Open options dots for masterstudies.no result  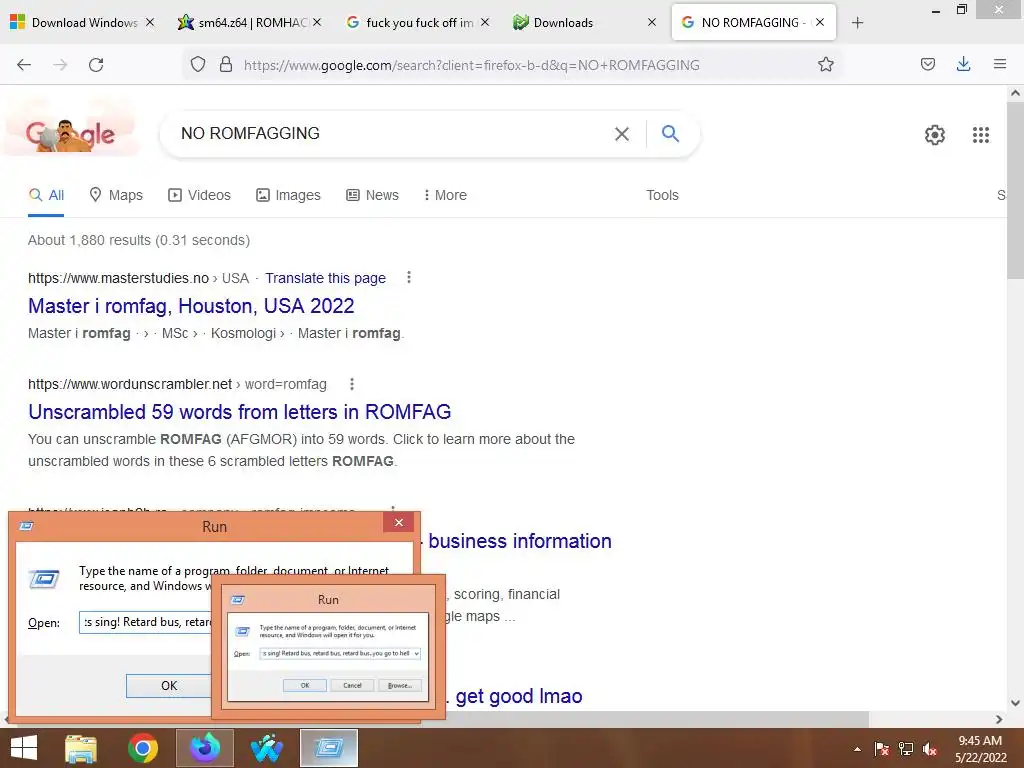coord(409,278)
